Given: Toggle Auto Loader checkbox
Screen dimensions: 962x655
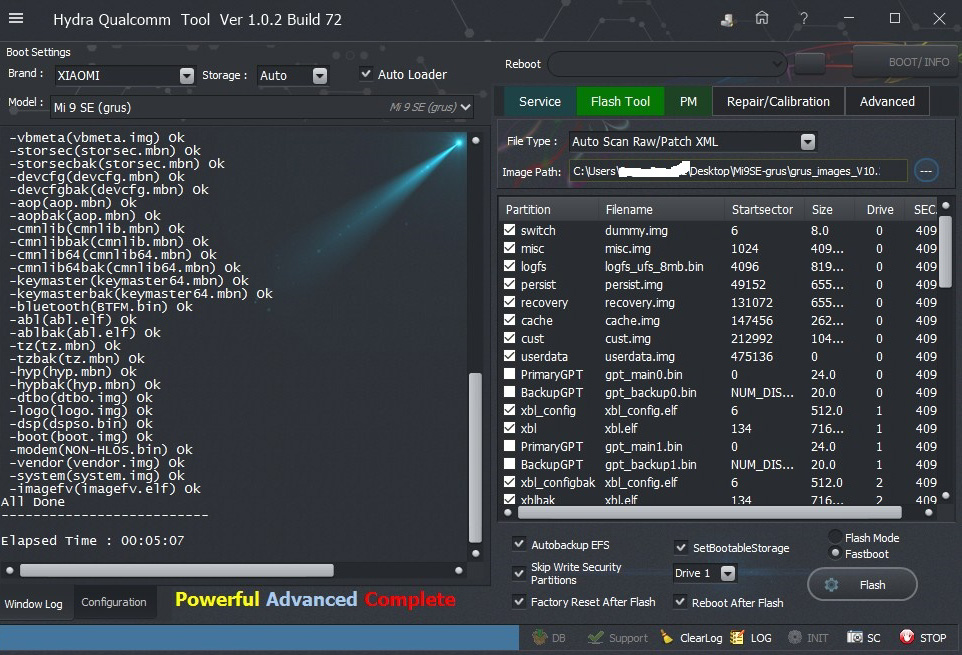Looking at the screenshot, I should 366,74.
